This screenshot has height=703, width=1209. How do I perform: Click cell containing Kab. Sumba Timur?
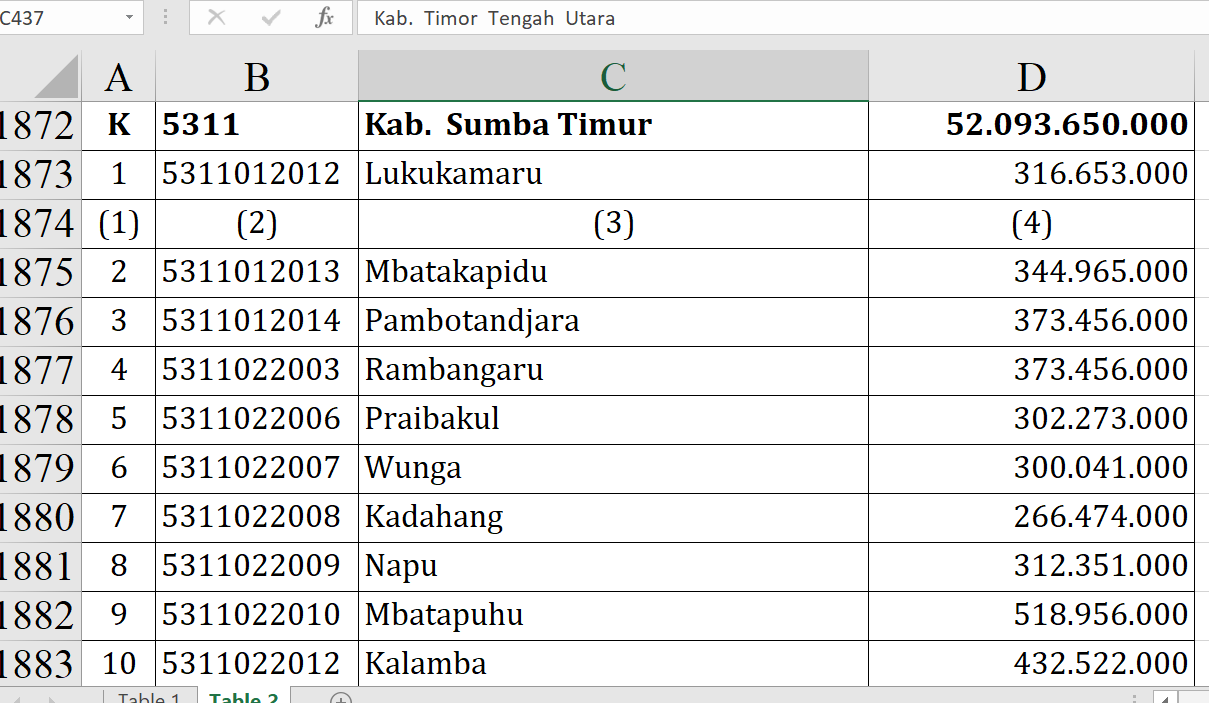coord(613,125)
